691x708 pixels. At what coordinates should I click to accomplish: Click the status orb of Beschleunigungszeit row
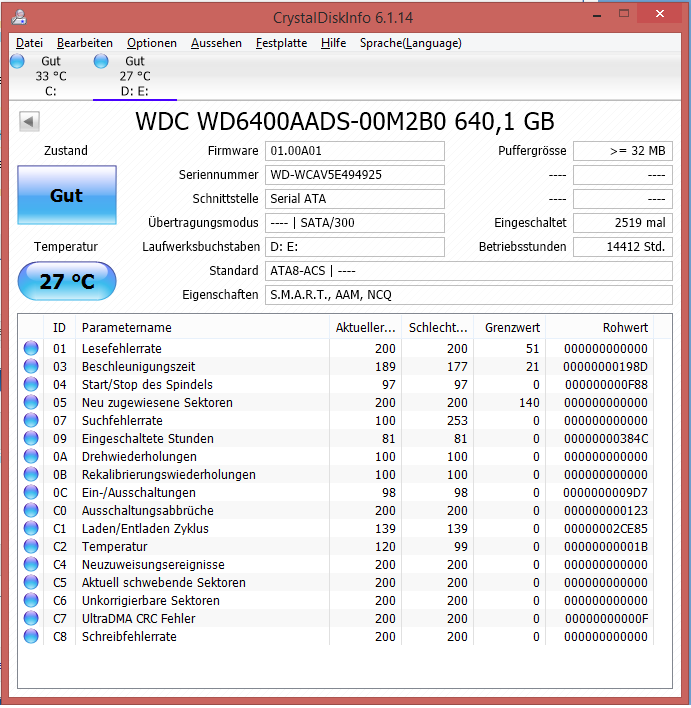(31, 366)
